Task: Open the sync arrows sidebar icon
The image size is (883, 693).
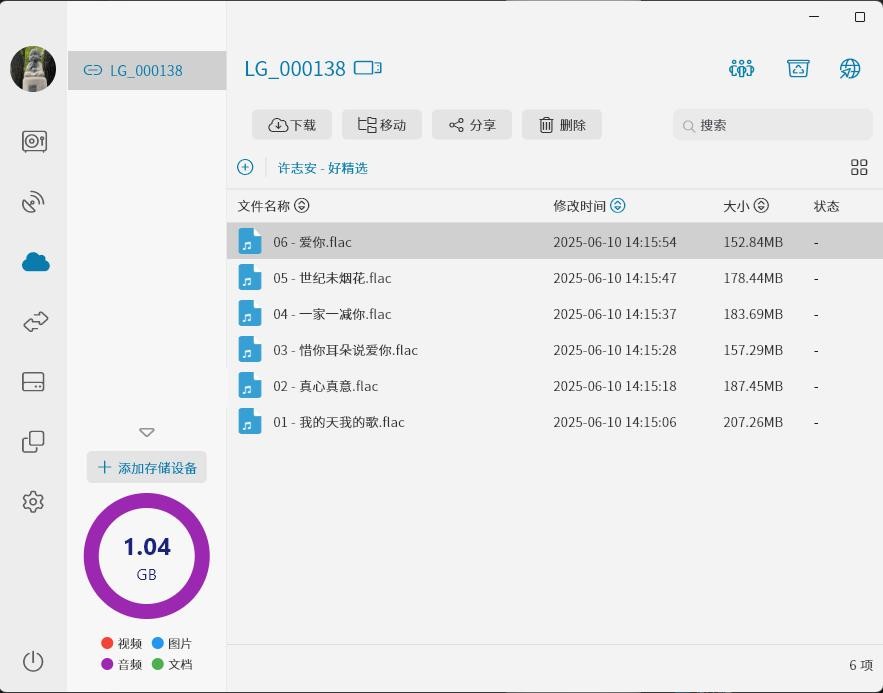Action: (35, 322)
